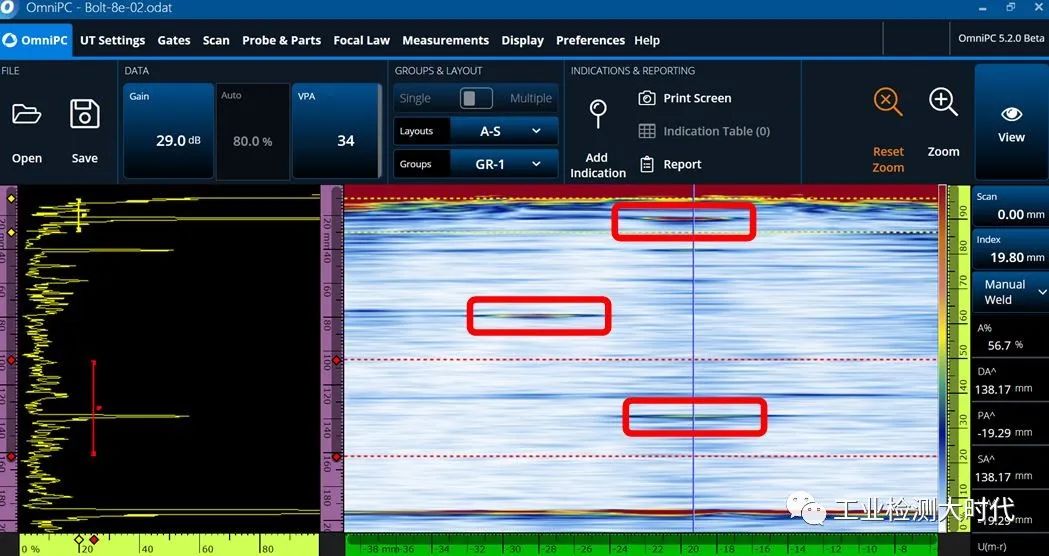Image resolution: width=1049 pixels, height=556 pixels.
Task: Open the Help menu
Action: (647, 40)
